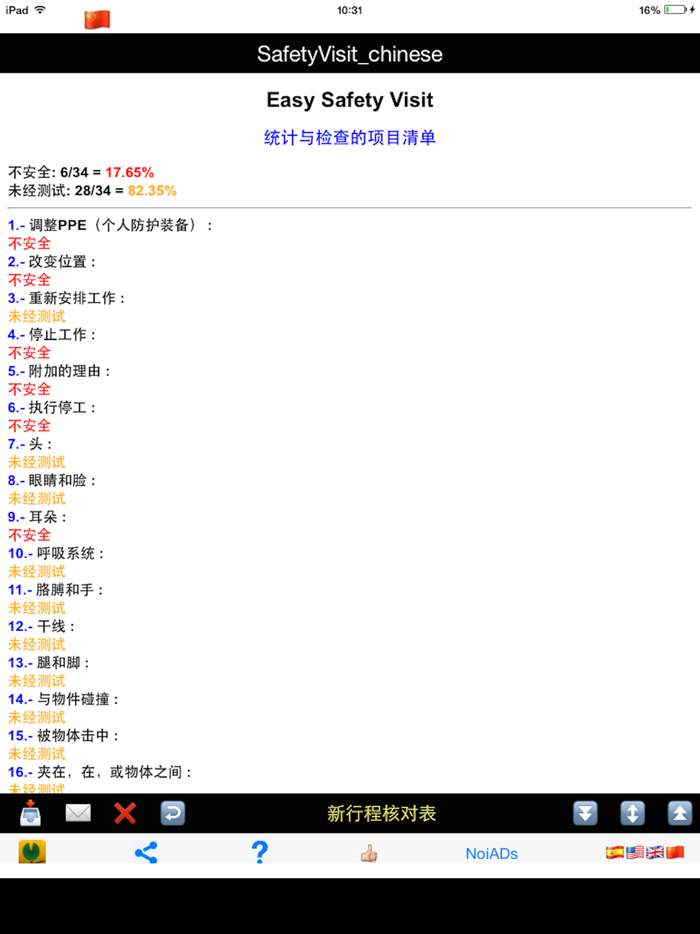
Task: Select item 12 干线
Action: (42, 626)
